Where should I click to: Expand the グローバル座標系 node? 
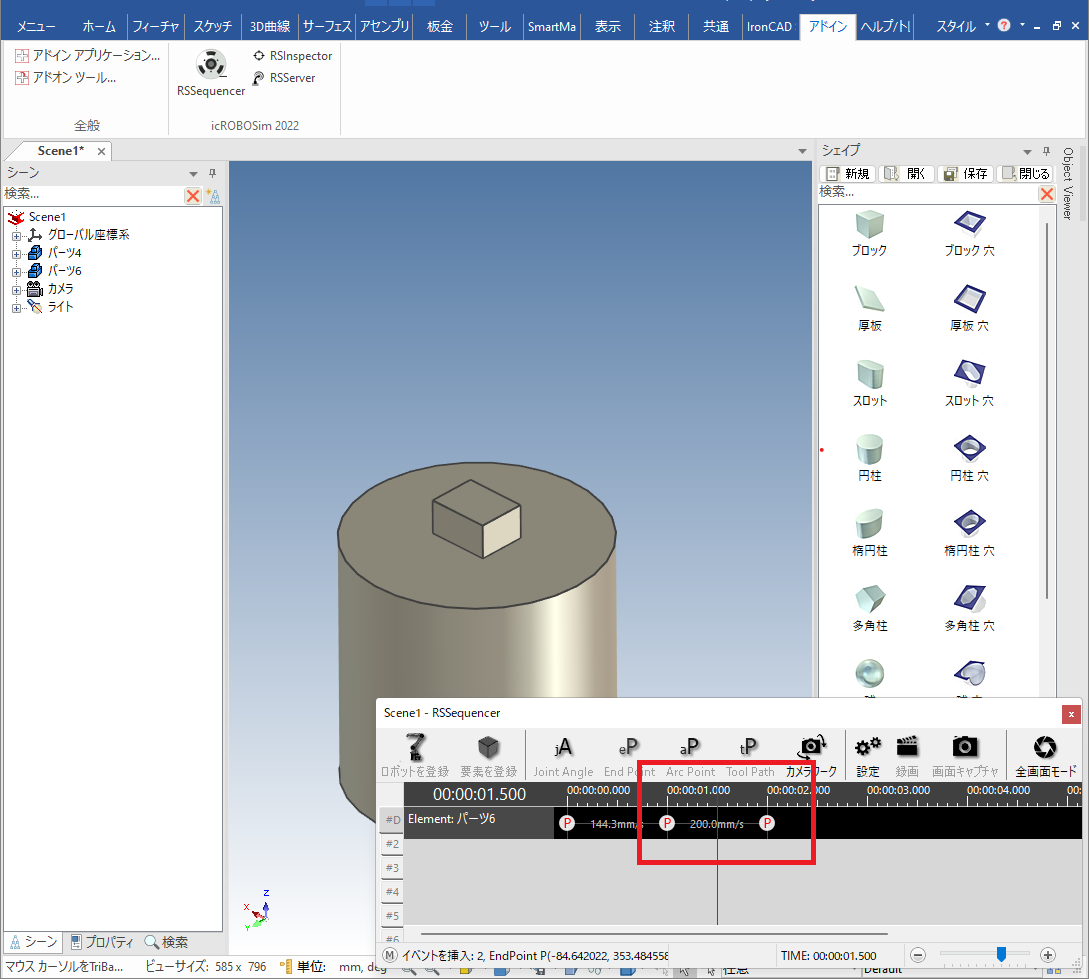tap(16, 235)
